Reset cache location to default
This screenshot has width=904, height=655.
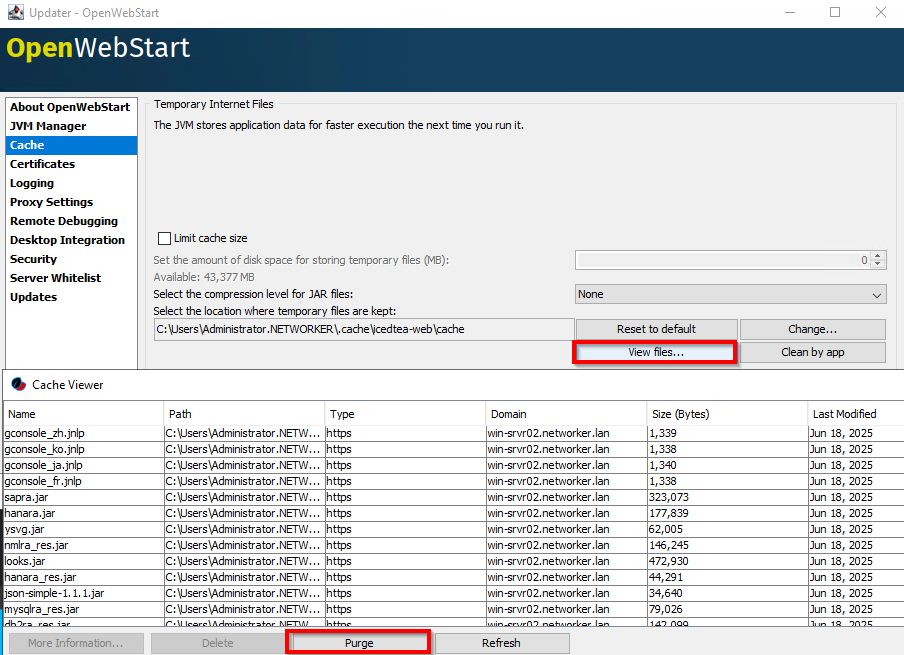(656, 328)
